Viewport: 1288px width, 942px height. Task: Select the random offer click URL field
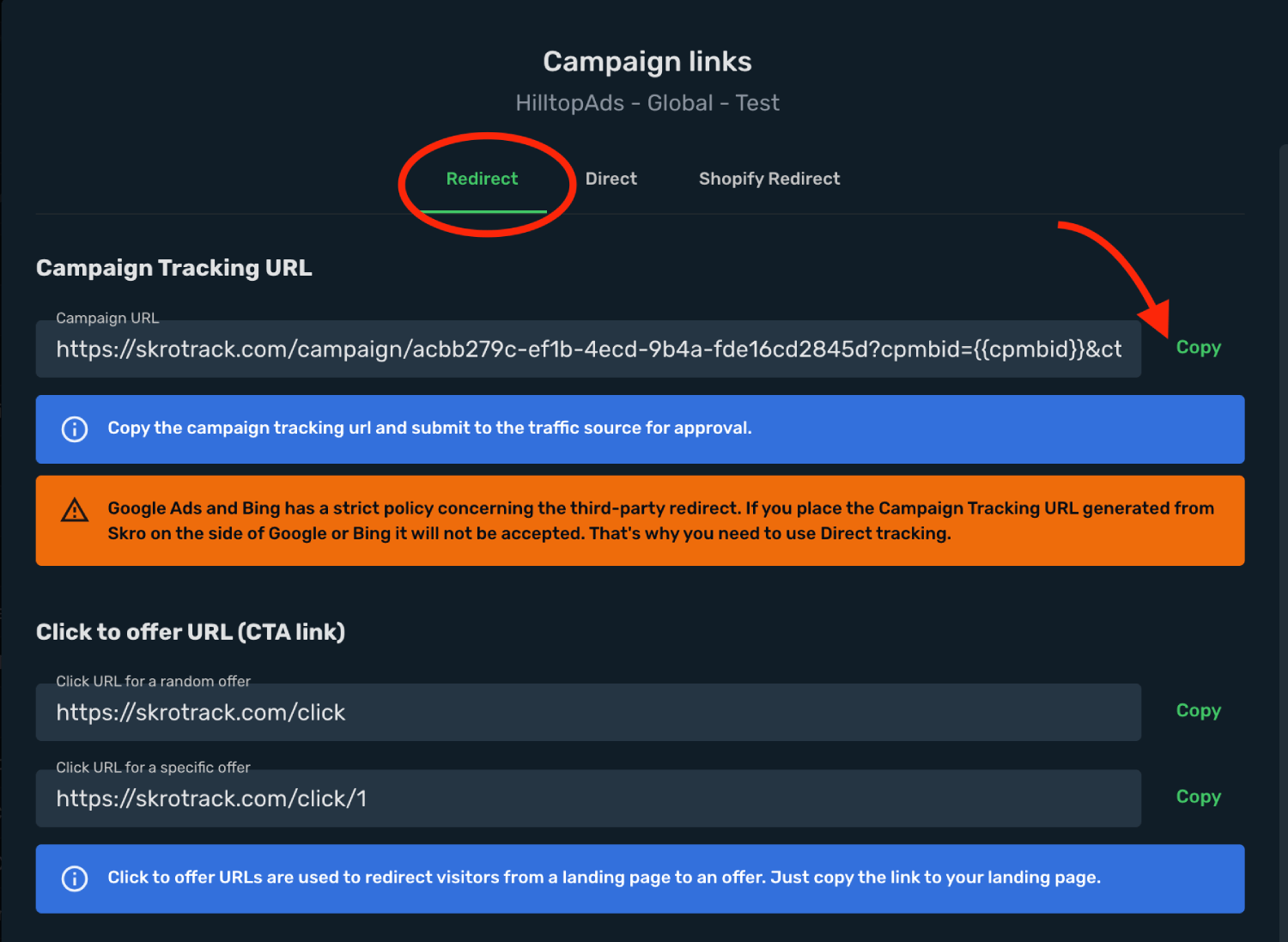pos(588,712)
